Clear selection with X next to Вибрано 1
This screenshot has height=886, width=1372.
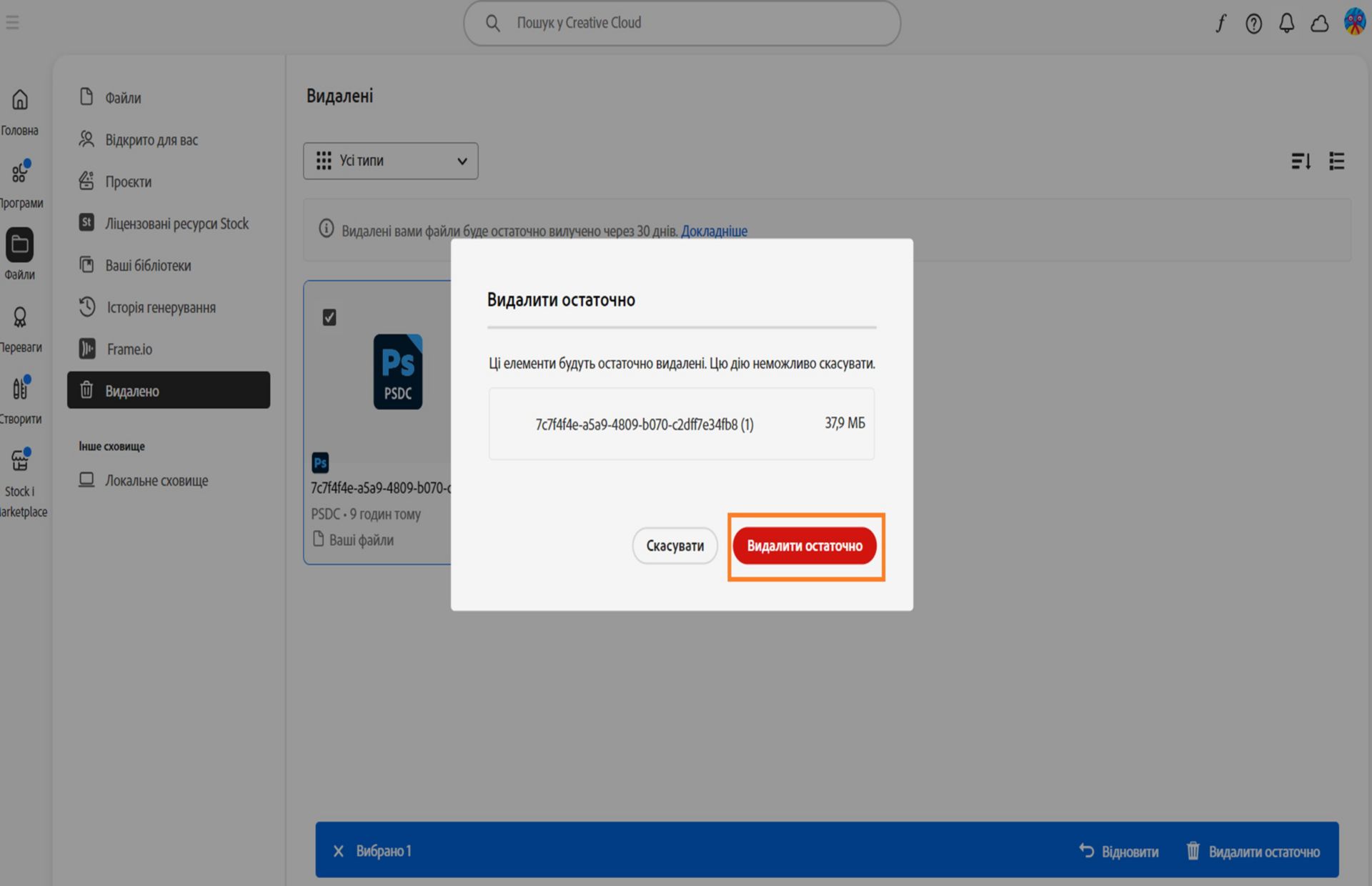(x=339, y=851)
